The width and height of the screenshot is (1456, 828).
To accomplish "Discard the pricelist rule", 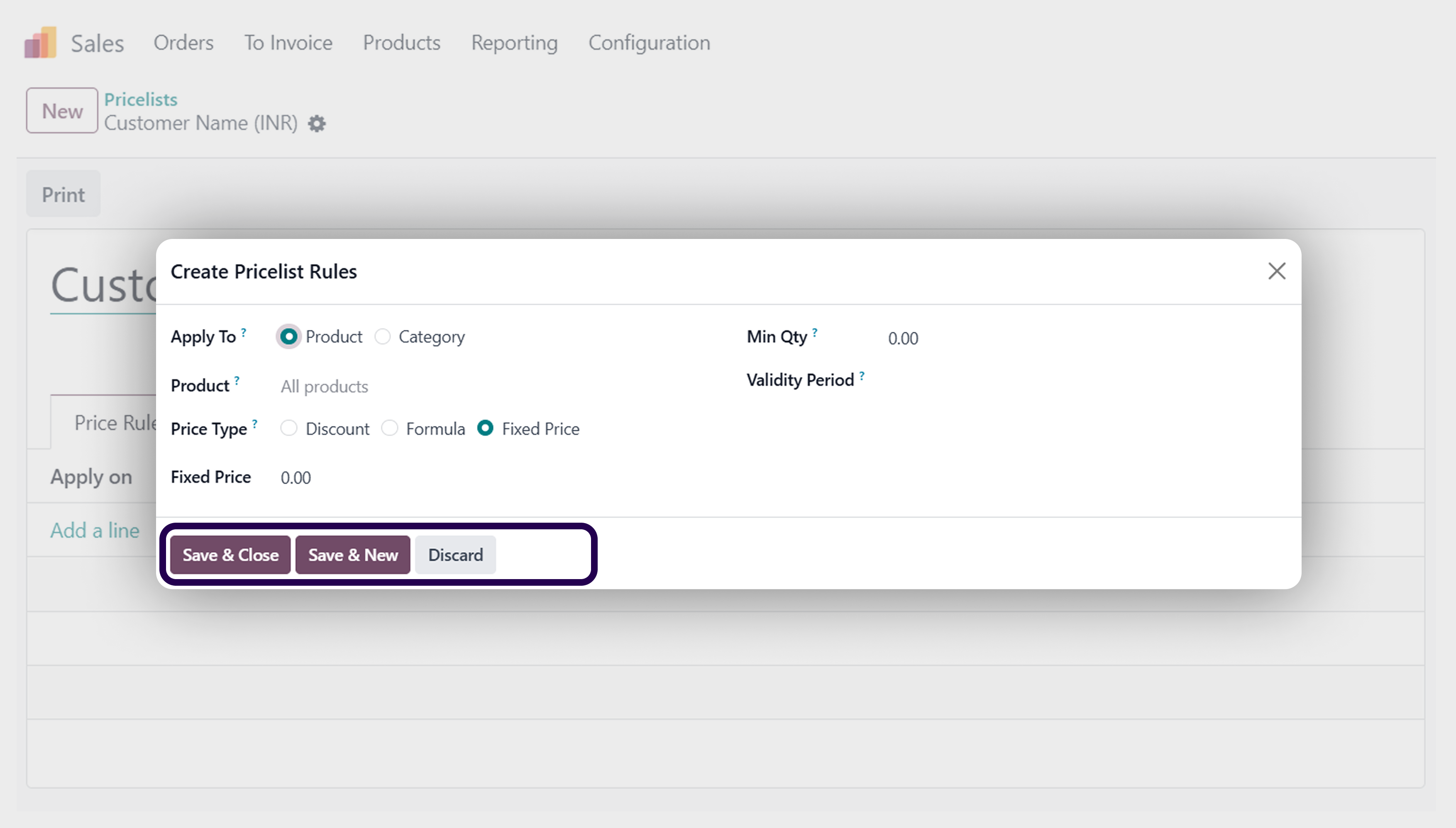I will (x=455, y=555).
